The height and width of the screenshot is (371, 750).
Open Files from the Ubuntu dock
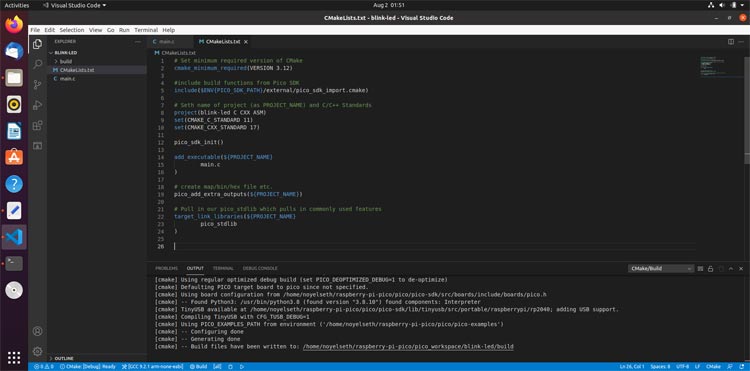pos(14,77)
